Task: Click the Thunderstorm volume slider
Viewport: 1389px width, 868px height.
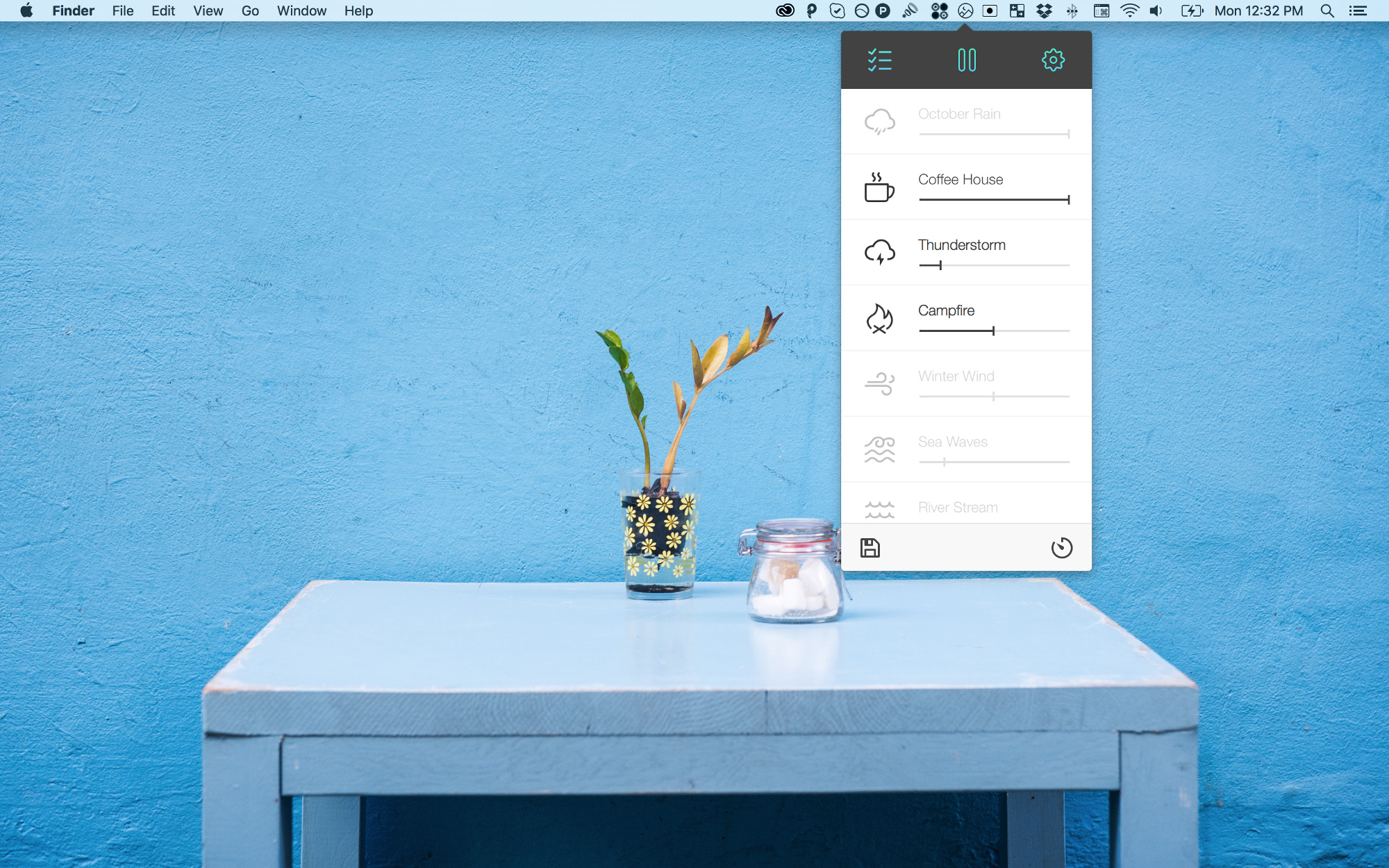Action: click(x=993, y=265)
